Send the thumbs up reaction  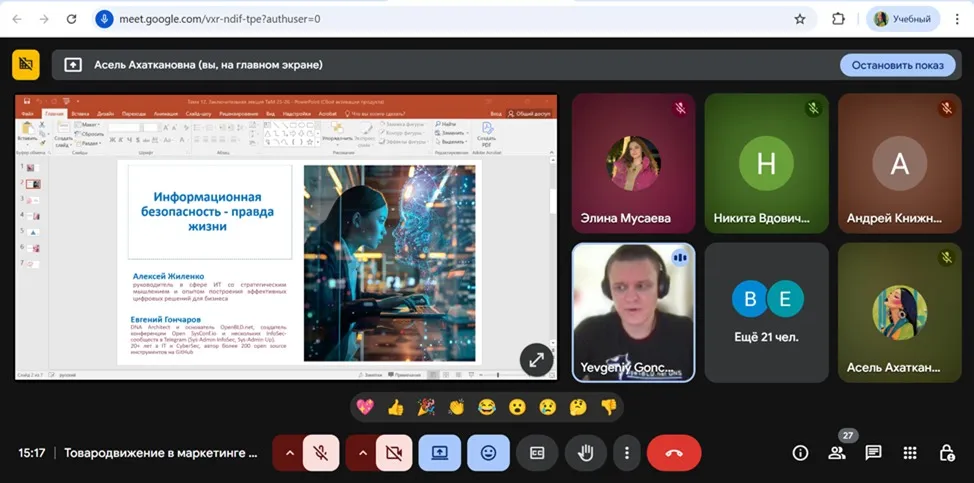395,407
